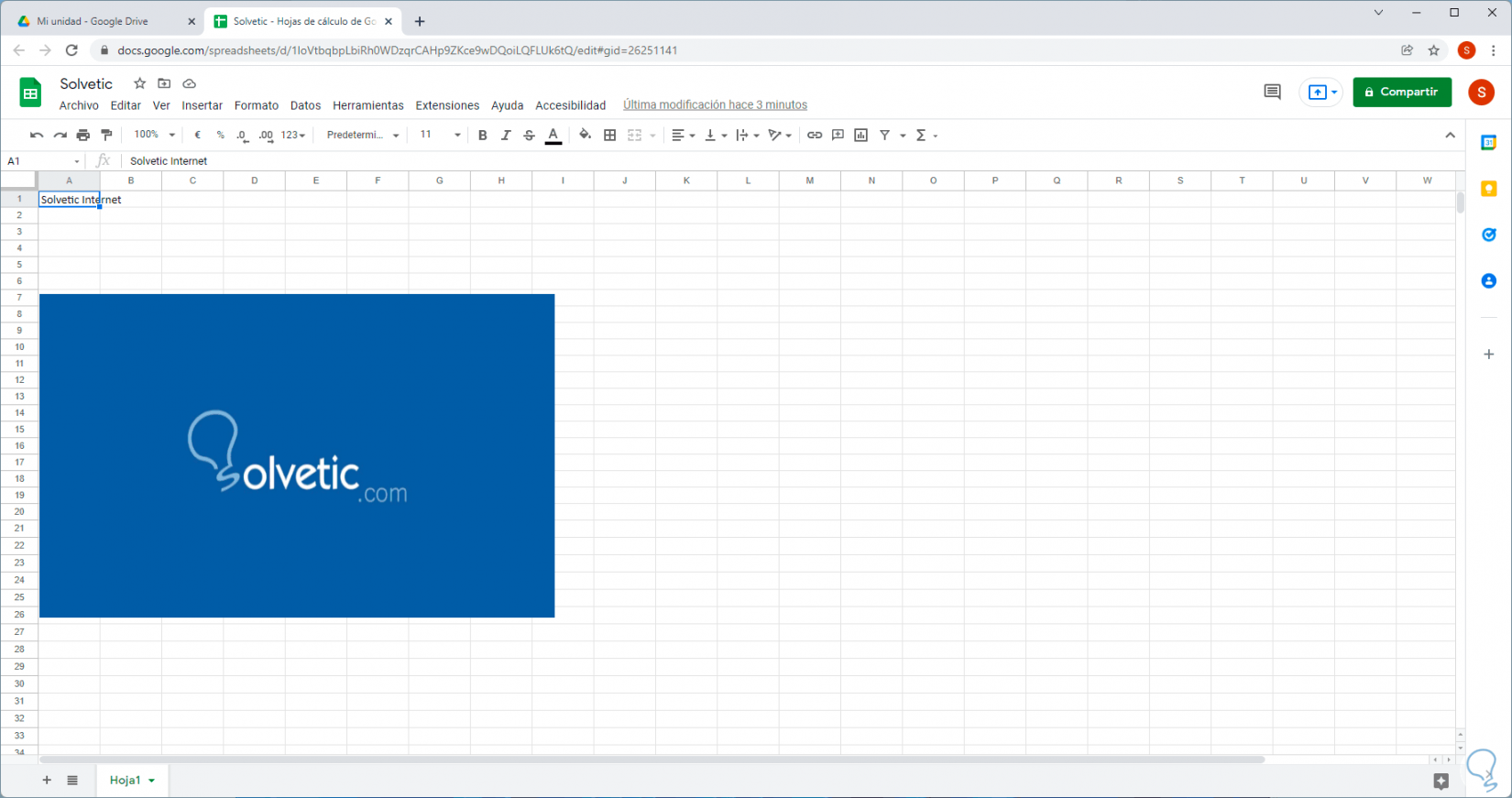
Task: Open Google Keep side panel
Action: tap(1489, 189)
